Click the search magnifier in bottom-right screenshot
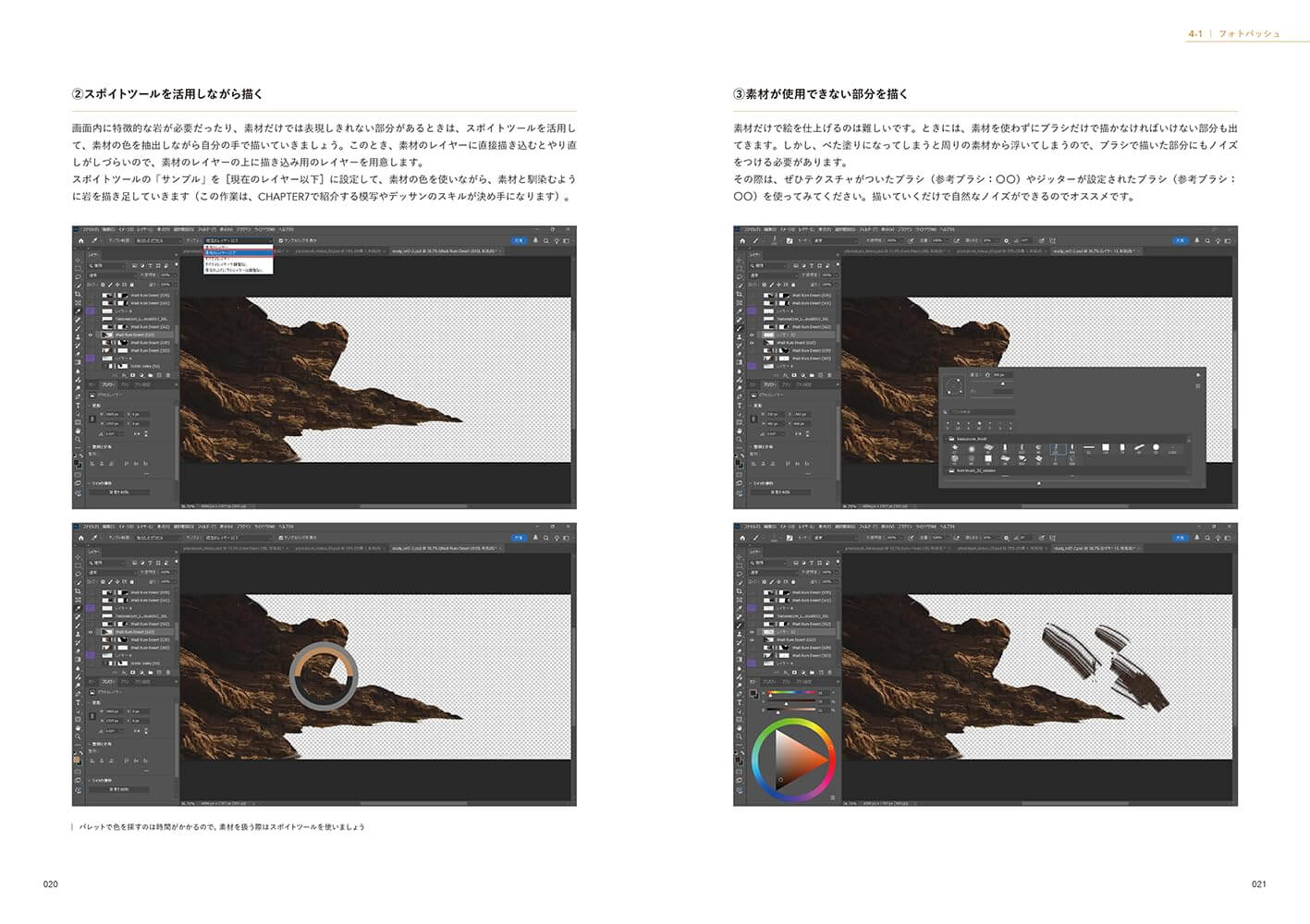 click(1207, 538)
